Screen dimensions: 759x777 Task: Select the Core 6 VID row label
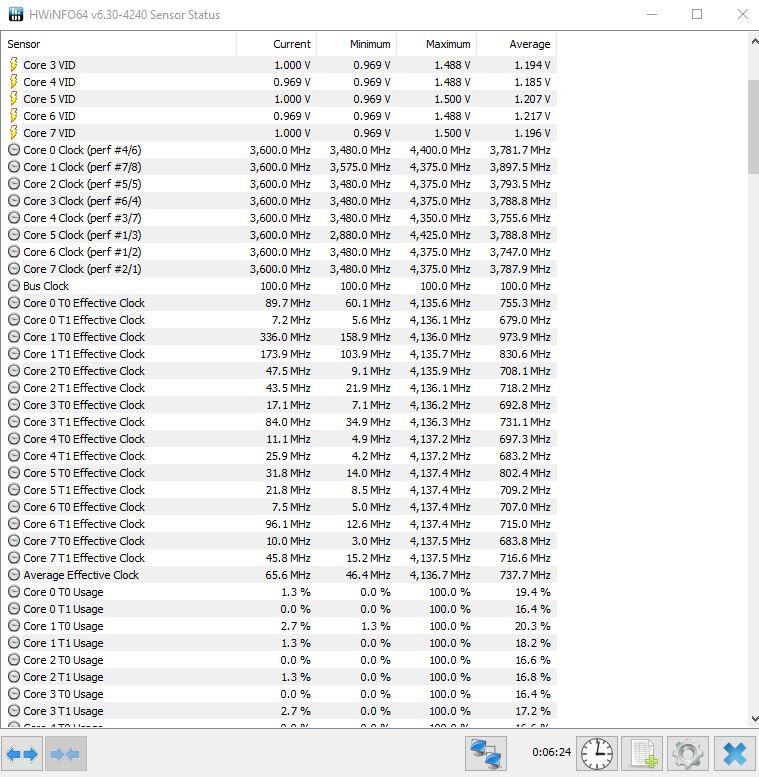pyautogui.click(x=50, y=116)
